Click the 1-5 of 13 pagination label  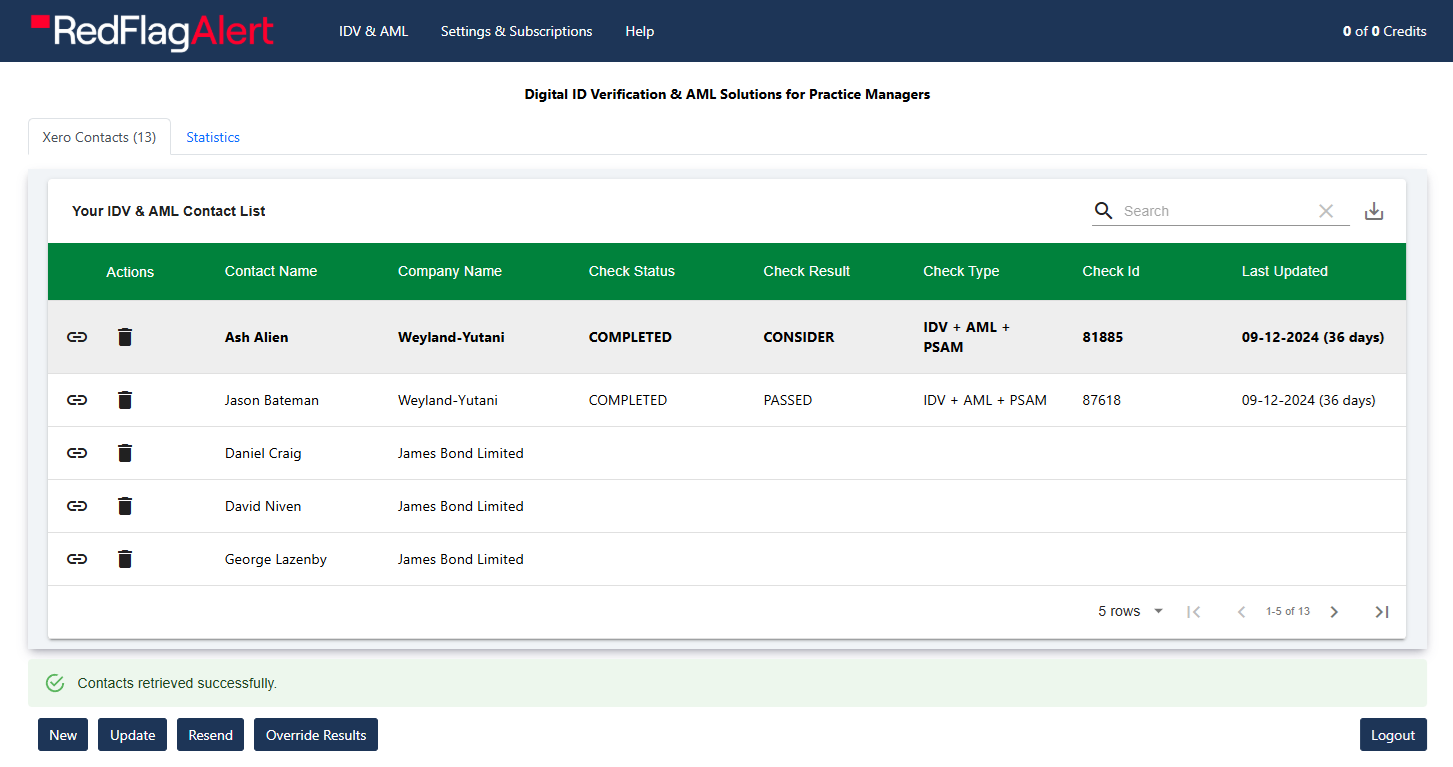point(1288,611)
